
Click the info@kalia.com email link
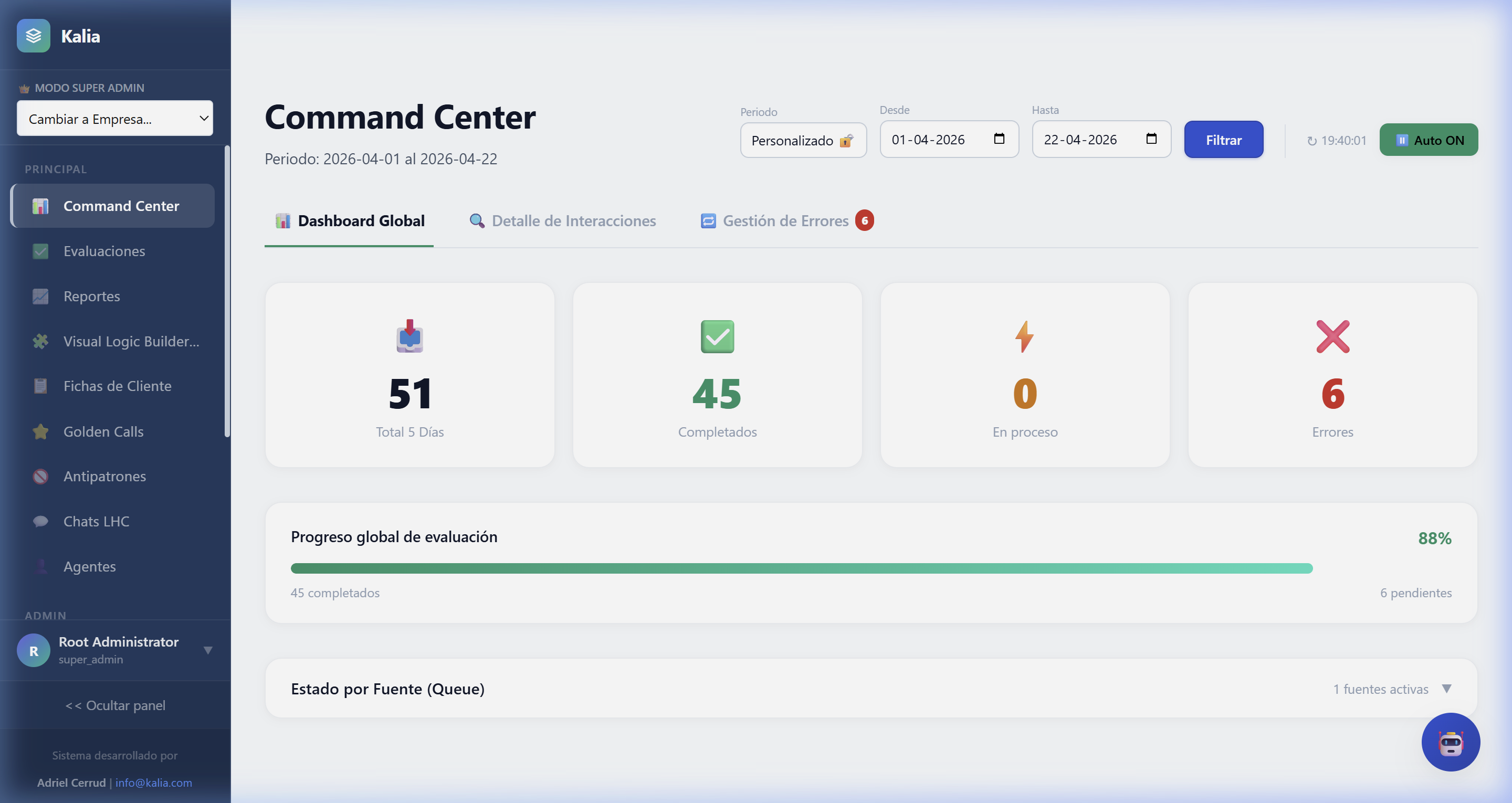coord(153,783)
